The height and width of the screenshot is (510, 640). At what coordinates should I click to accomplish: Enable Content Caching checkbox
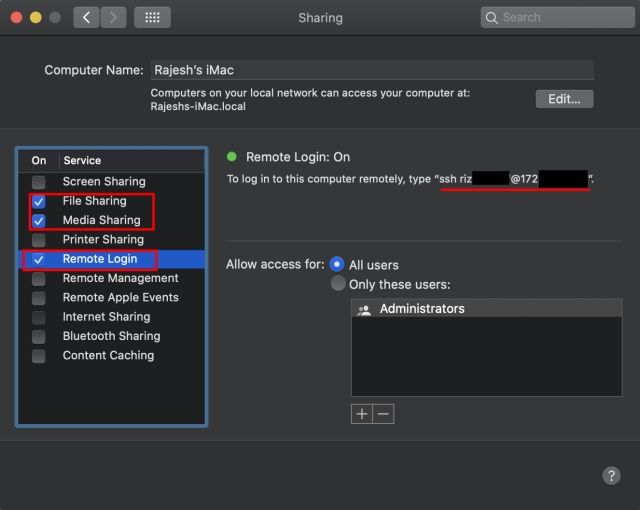point(39,356)
